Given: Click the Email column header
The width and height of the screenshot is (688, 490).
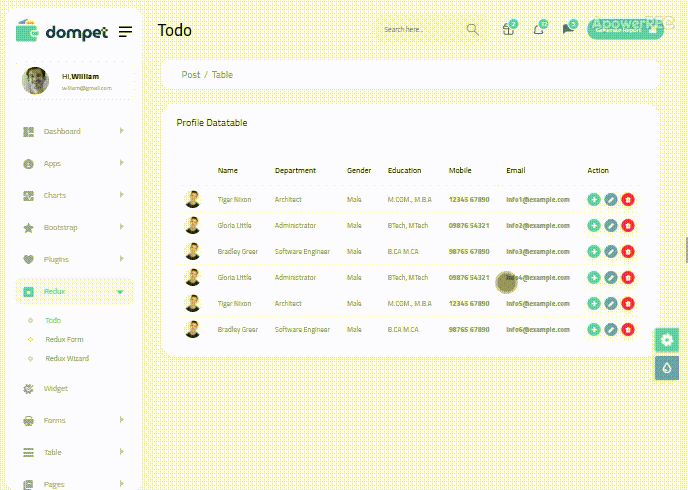Looking at the screenshot, I should click(x=516, y=170).
